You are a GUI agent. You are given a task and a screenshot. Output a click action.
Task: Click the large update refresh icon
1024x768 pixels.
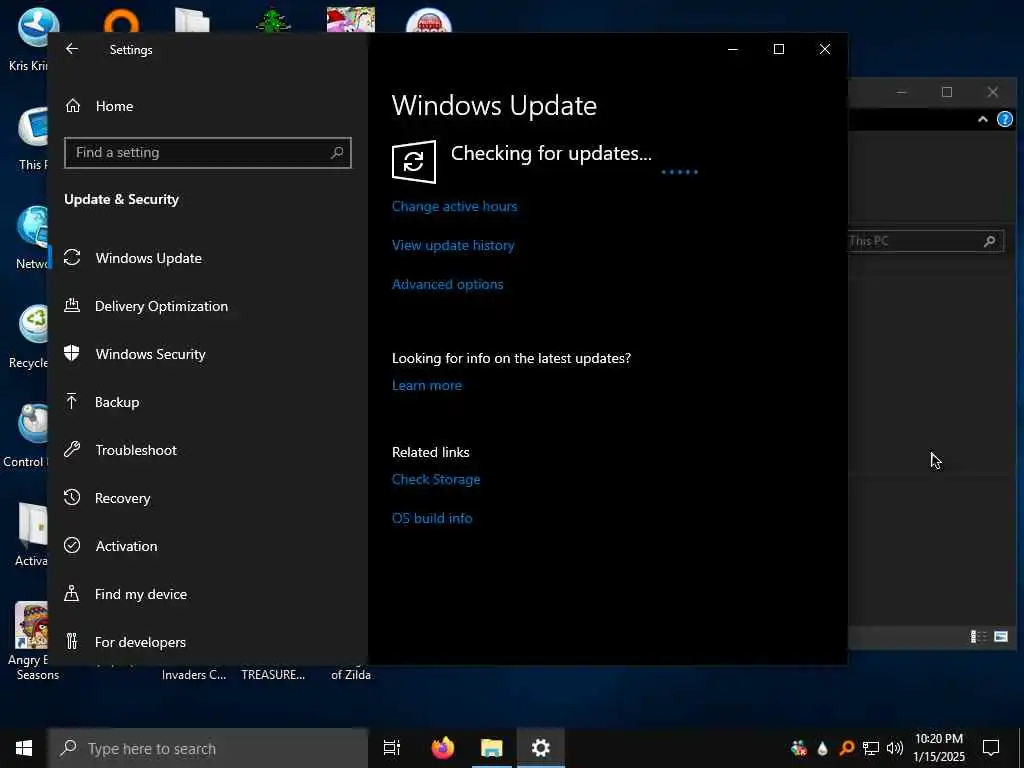click(413, 161)
